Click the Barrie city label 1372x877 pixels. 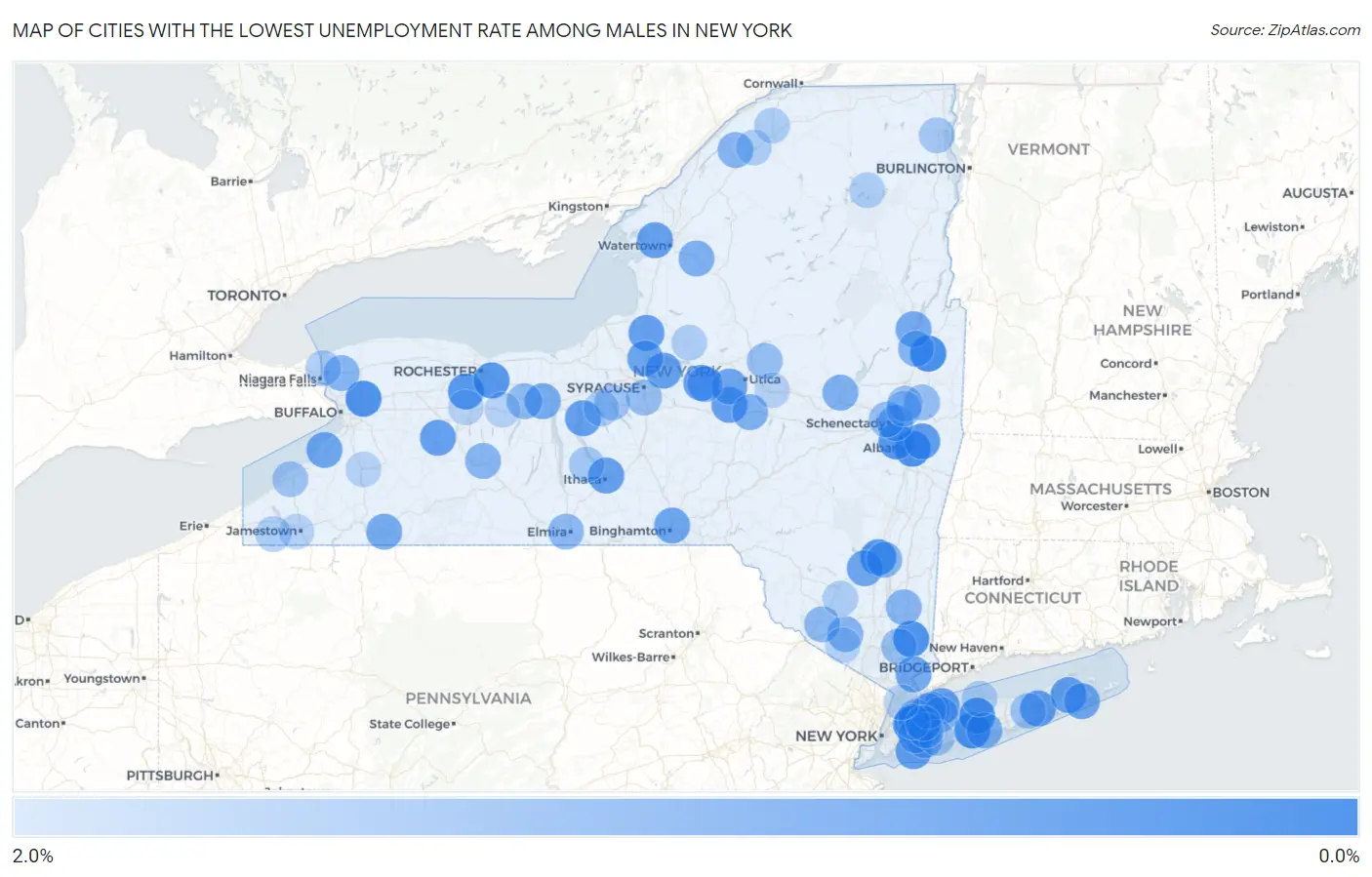pyautogui.click(x=228, y=181)
